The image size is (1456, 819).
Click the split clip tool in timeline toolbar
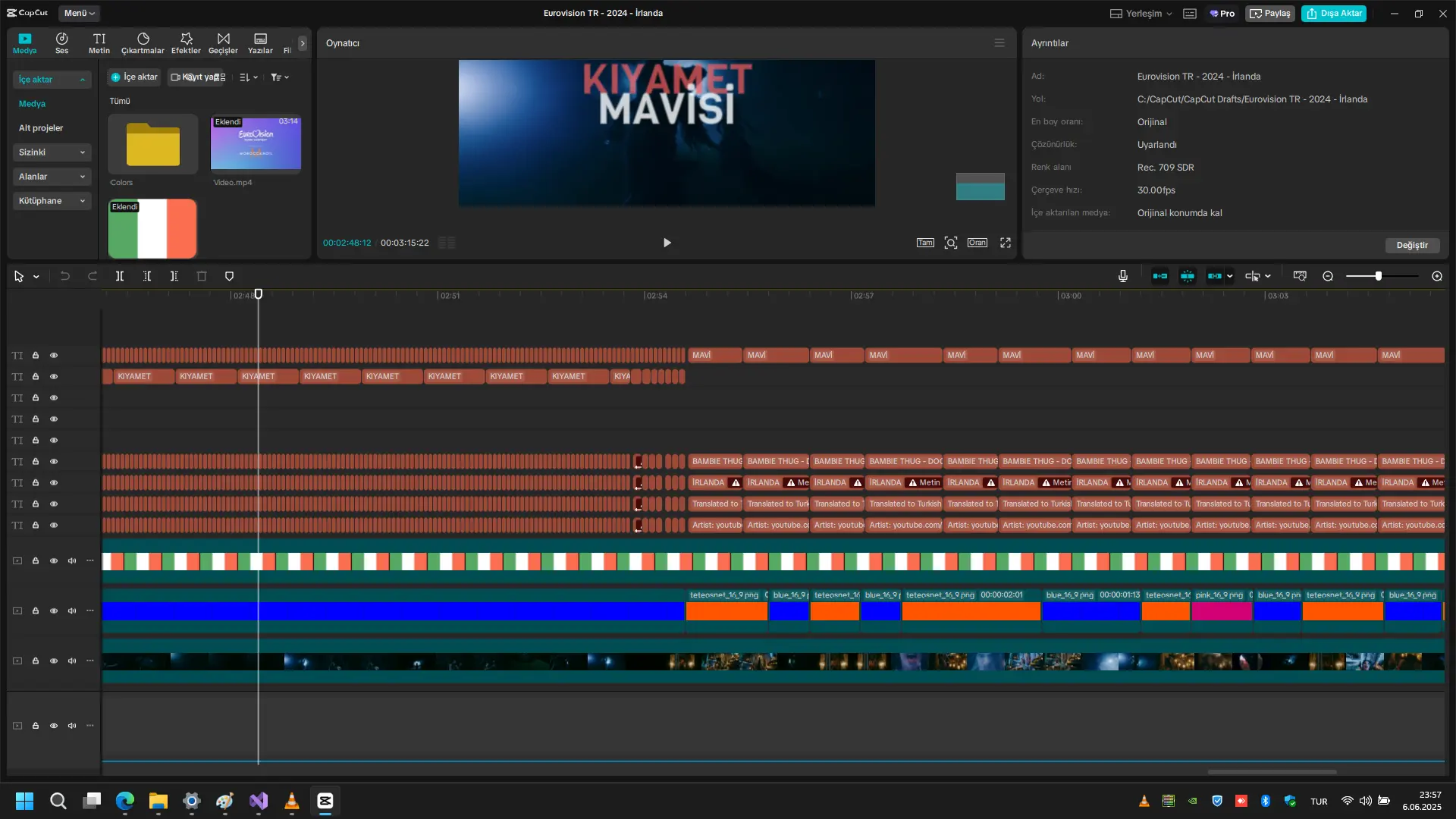120,277
